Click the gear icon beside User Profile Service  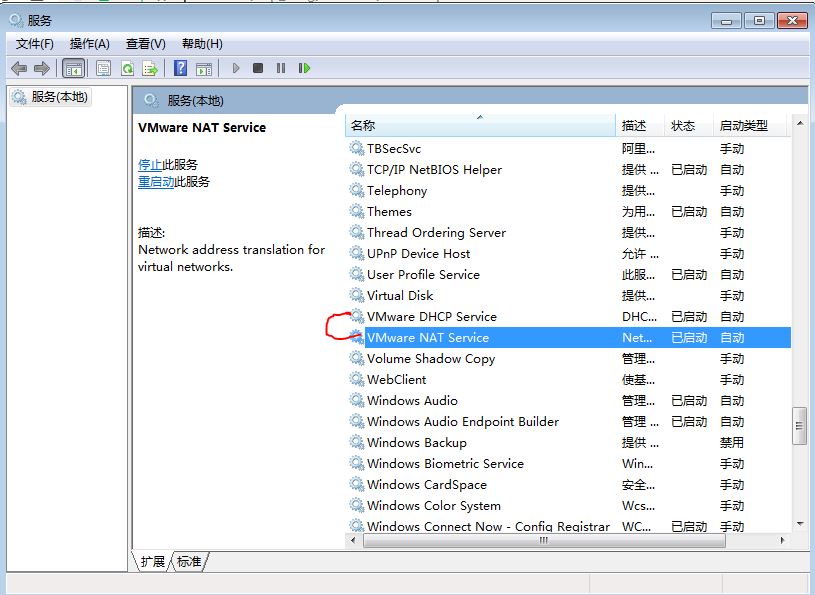pos(357,274)
